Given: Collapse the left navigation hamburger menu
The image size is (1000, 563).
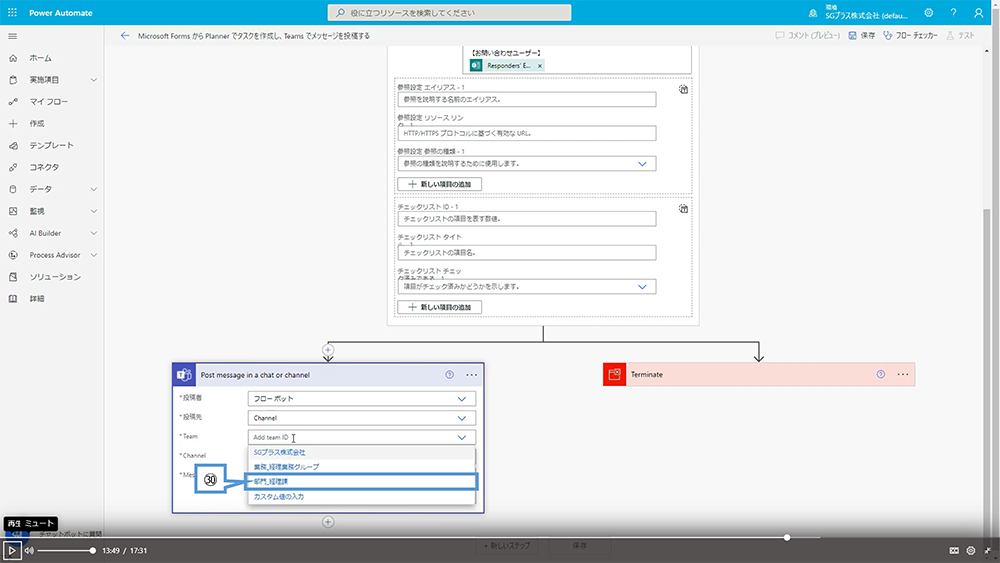Looking at the screenshot, I should click(12, 36).
